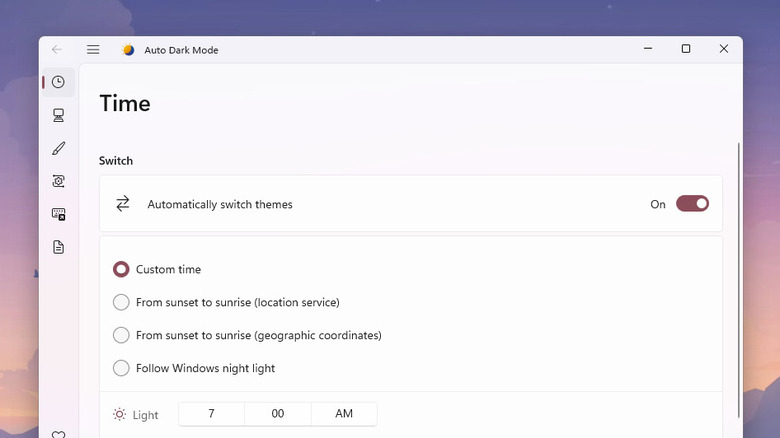Choose sunset to sunrise (geographic coordinates)
The height and width of the screenshot is (438, 780).
tap(121, 335)
